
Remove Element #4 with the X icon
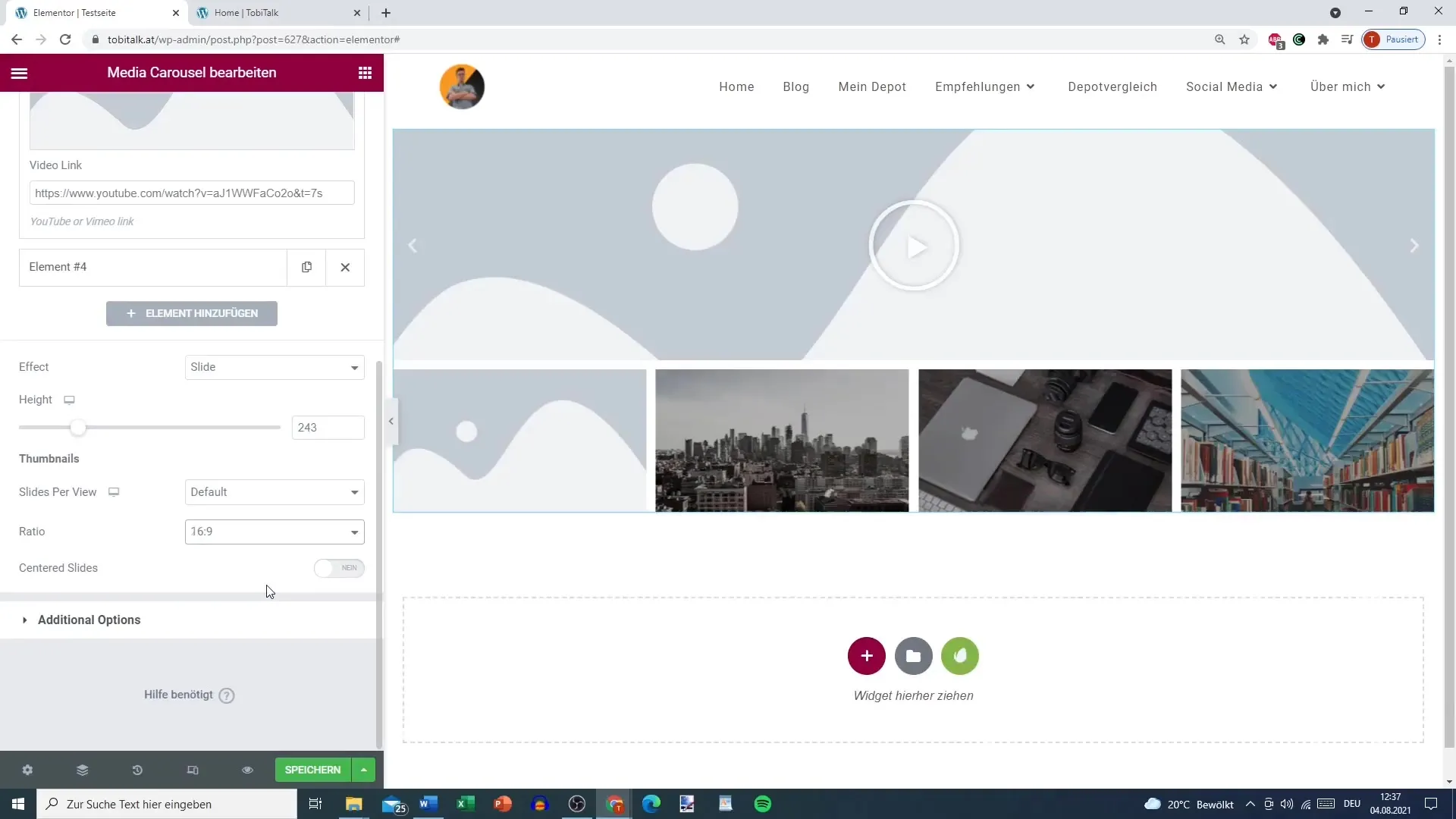click(345, 267)
